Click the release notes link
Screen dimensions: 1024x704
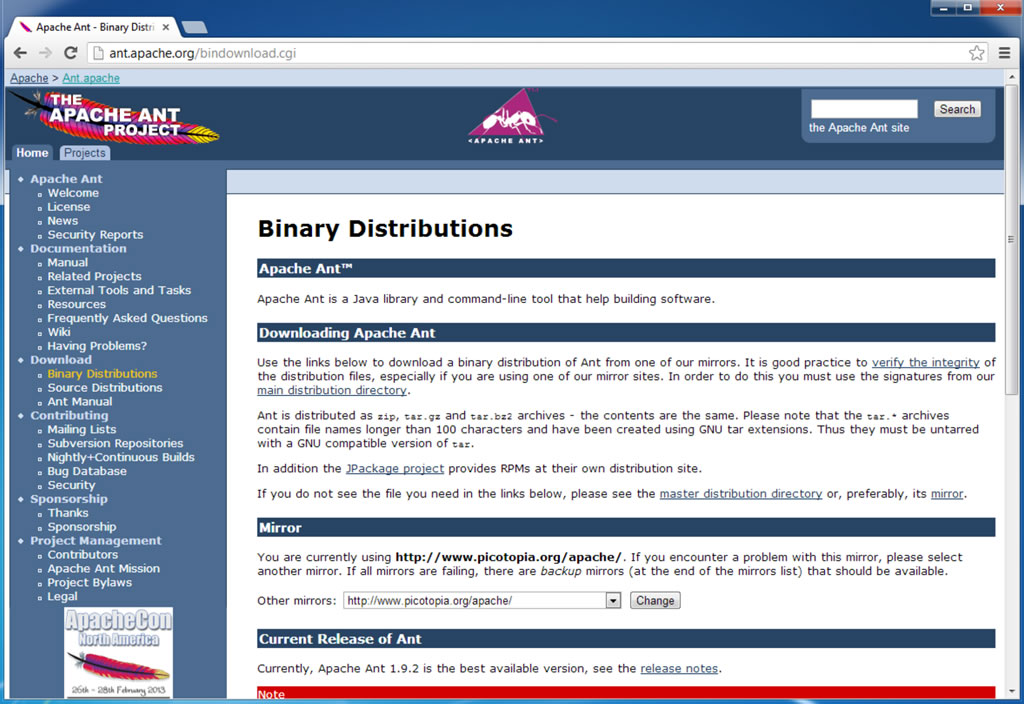[x=679, y=668]
